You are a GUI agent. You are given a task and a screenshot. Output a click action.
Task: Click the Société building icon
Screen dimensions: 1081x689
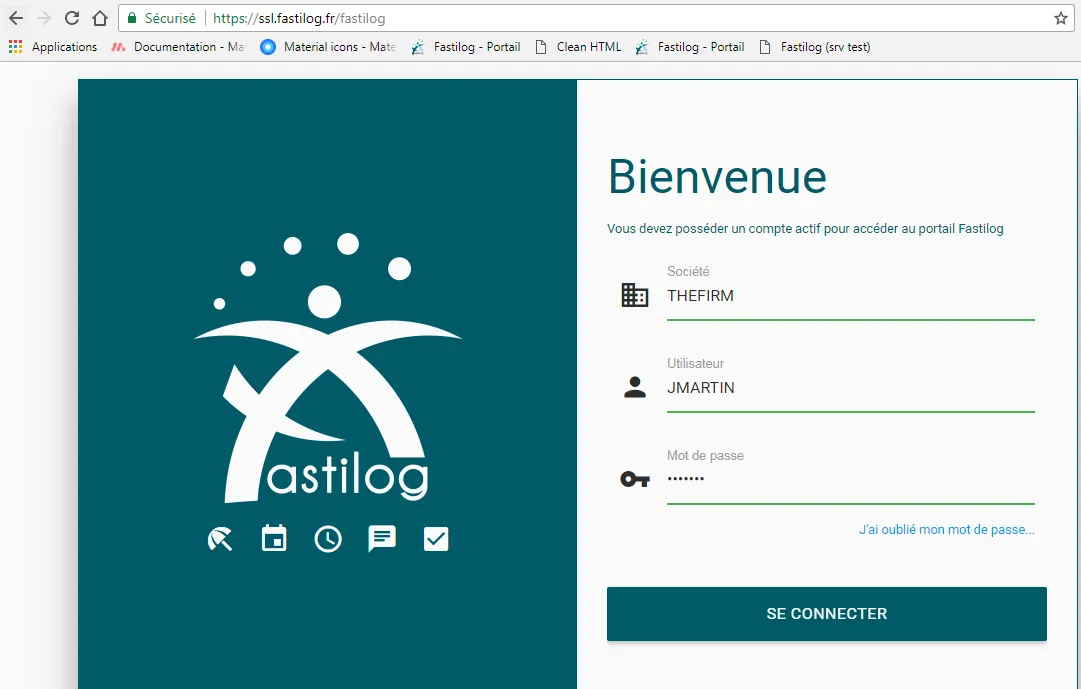tap(634, 295)
